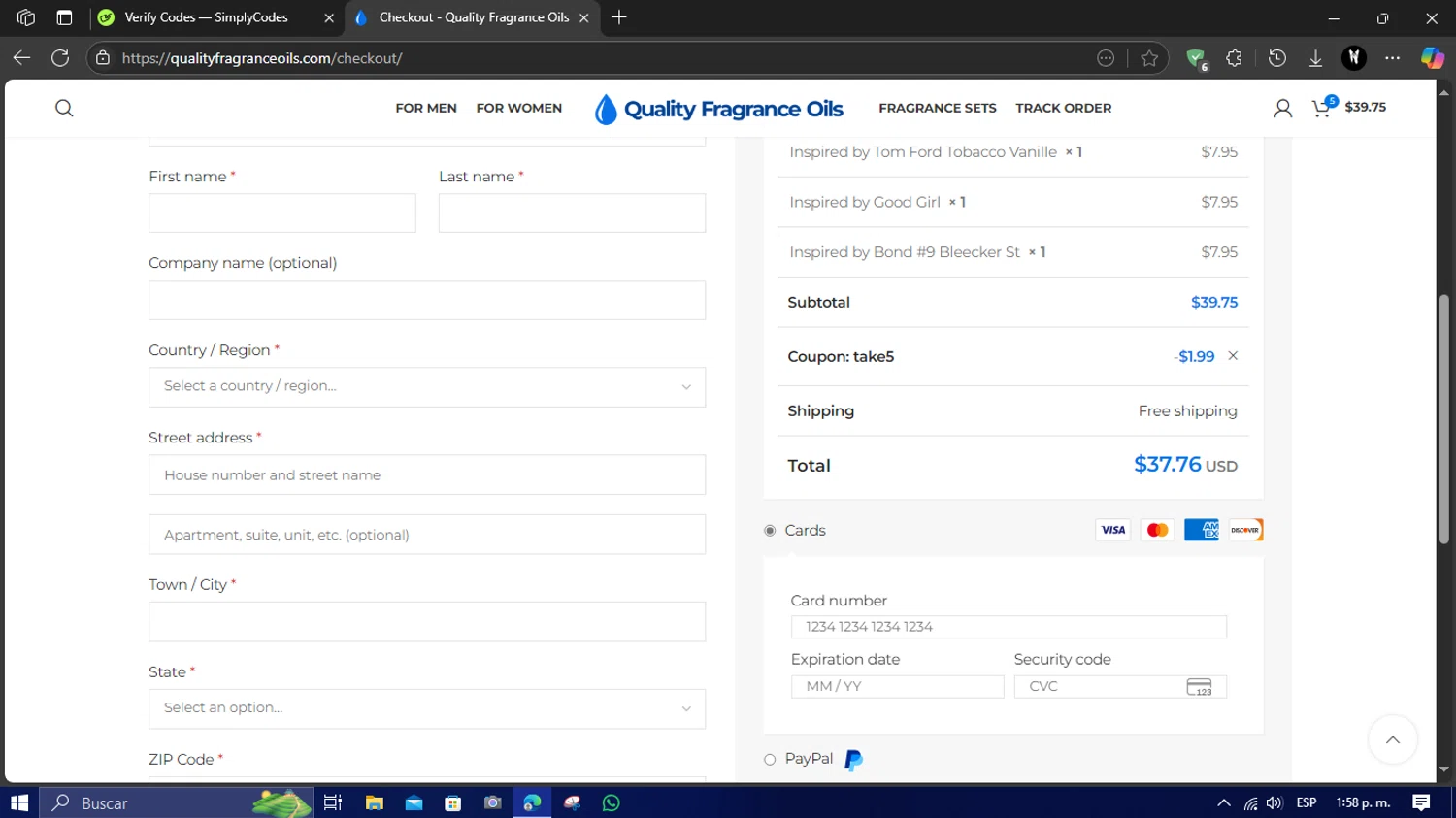Open the Copilot sidebar icon

point(1432,58)
